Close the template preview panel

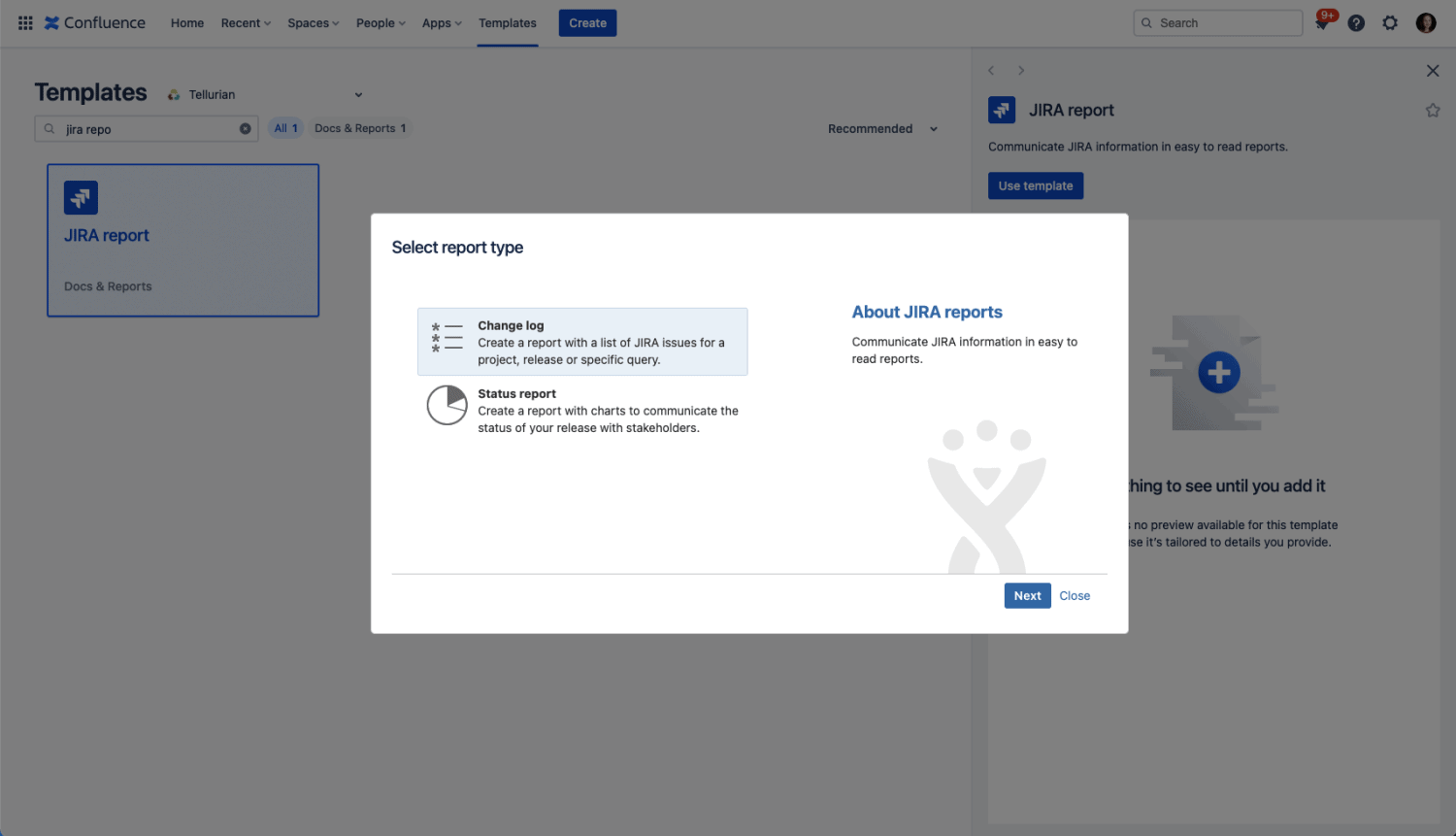tap(1432, 71)
